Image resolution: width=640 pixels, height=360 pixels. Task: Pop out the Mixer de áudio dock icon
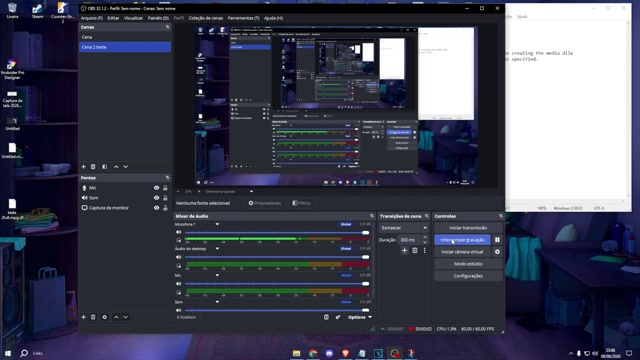point(371,216)
